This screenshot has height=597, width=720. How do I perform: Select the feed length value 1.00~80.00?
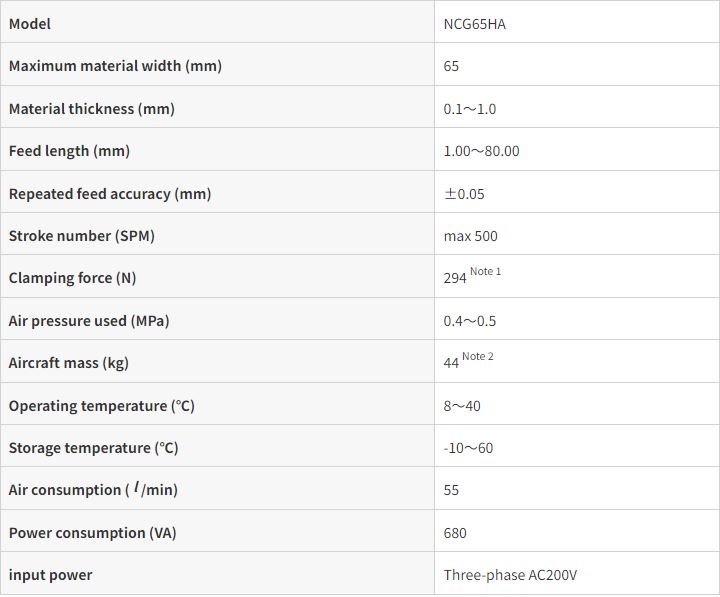coord(481,151)
